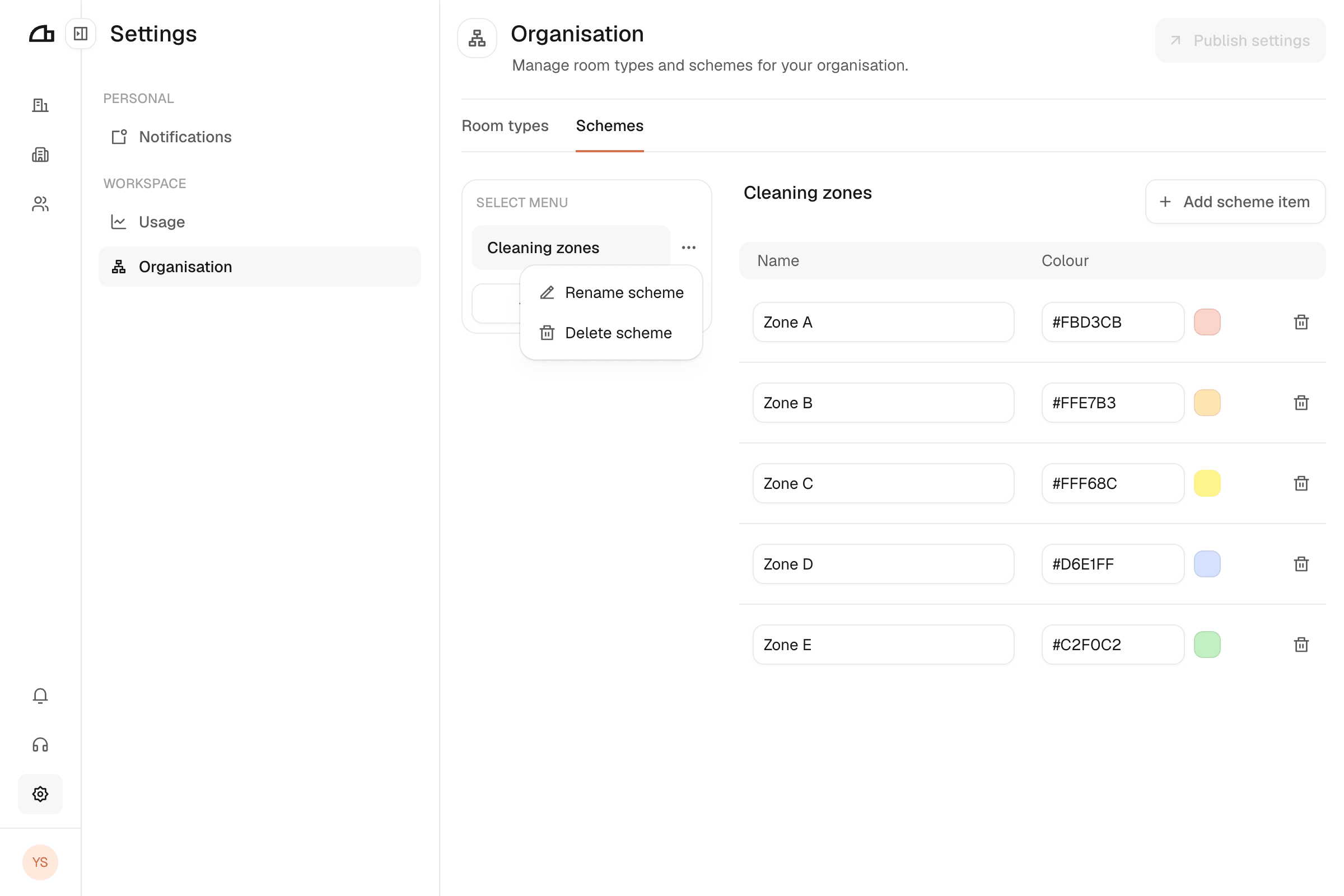Viewport: 1344px width, 896px height.
Task: Delete the Zone A row
Action: [x=1301, y=323]
